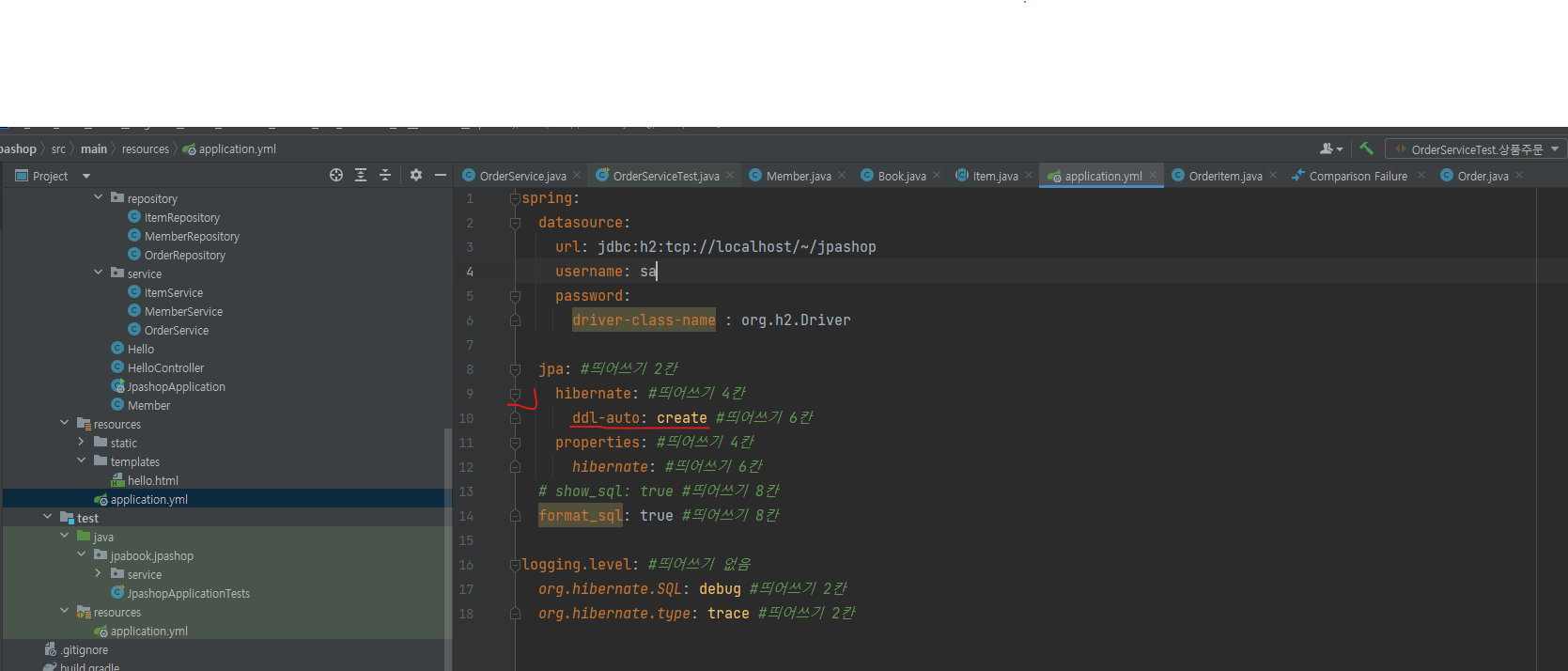Screen dimensions: 1568x671
Task: Close the application.yml editor tab
Action: (1153, 176)
